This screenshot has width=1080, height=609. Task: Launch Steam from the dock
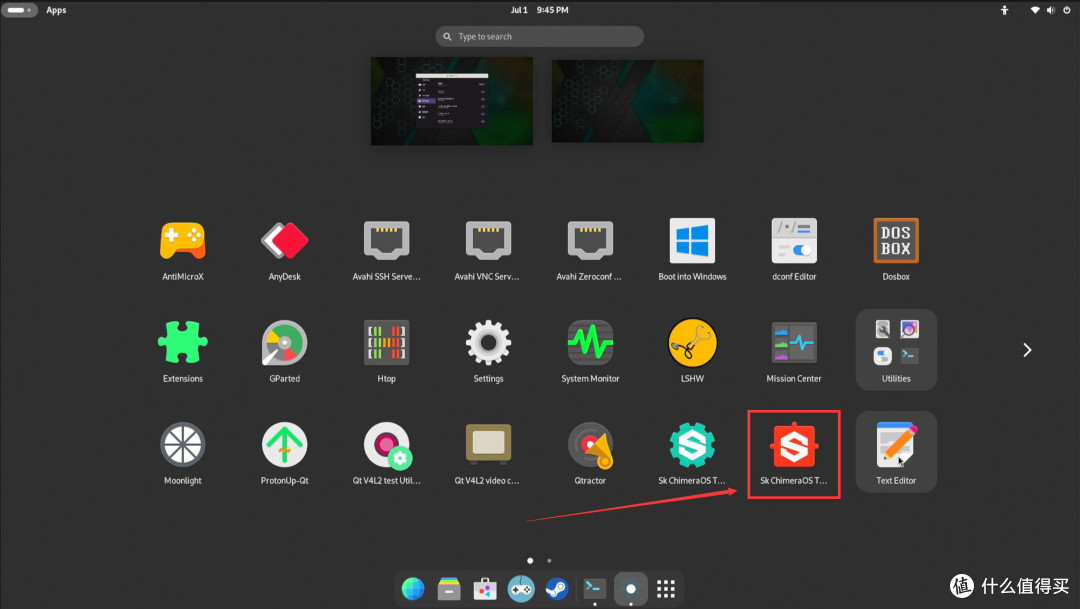(x=557, y=589)
